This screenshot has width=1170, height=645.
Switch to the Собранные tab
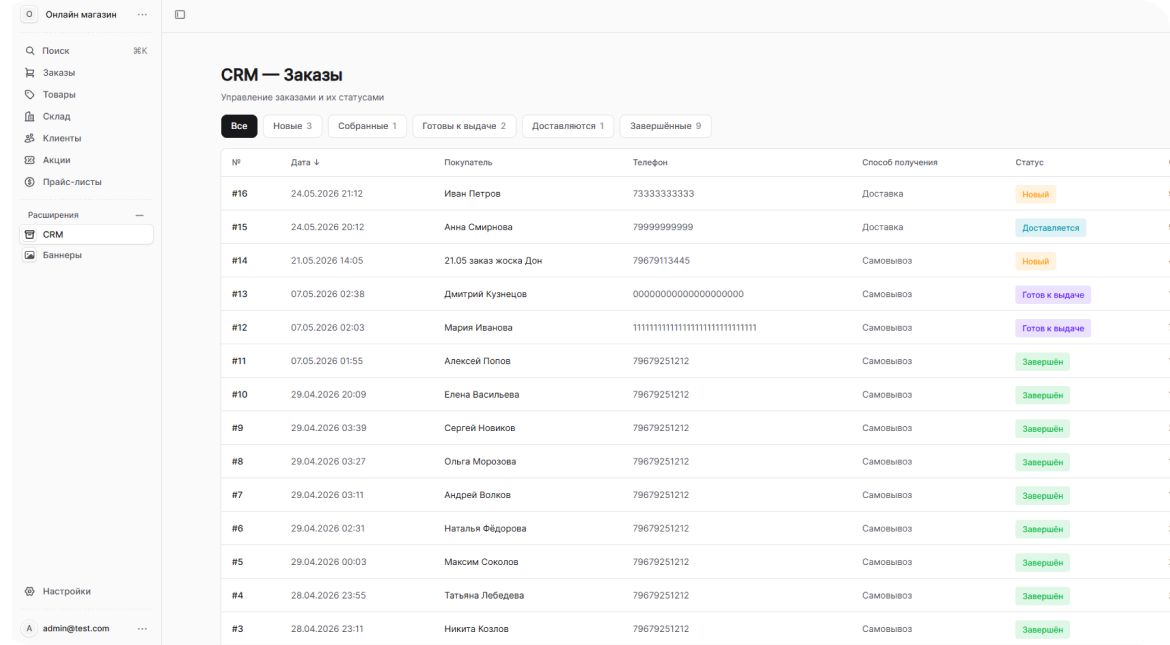367,126
